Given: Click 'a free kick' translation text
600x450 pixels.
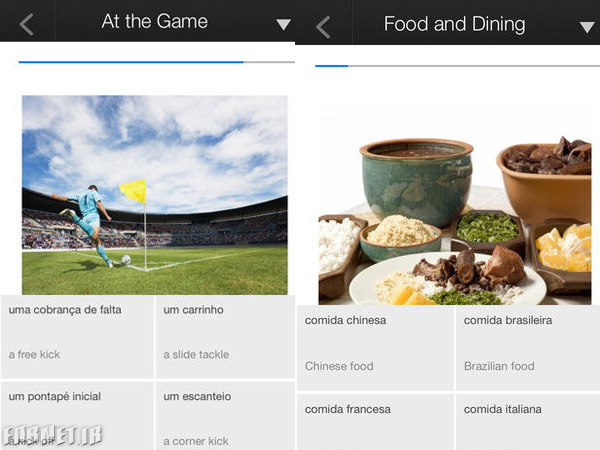Looking at the screenshot, I should click(34, 355).
